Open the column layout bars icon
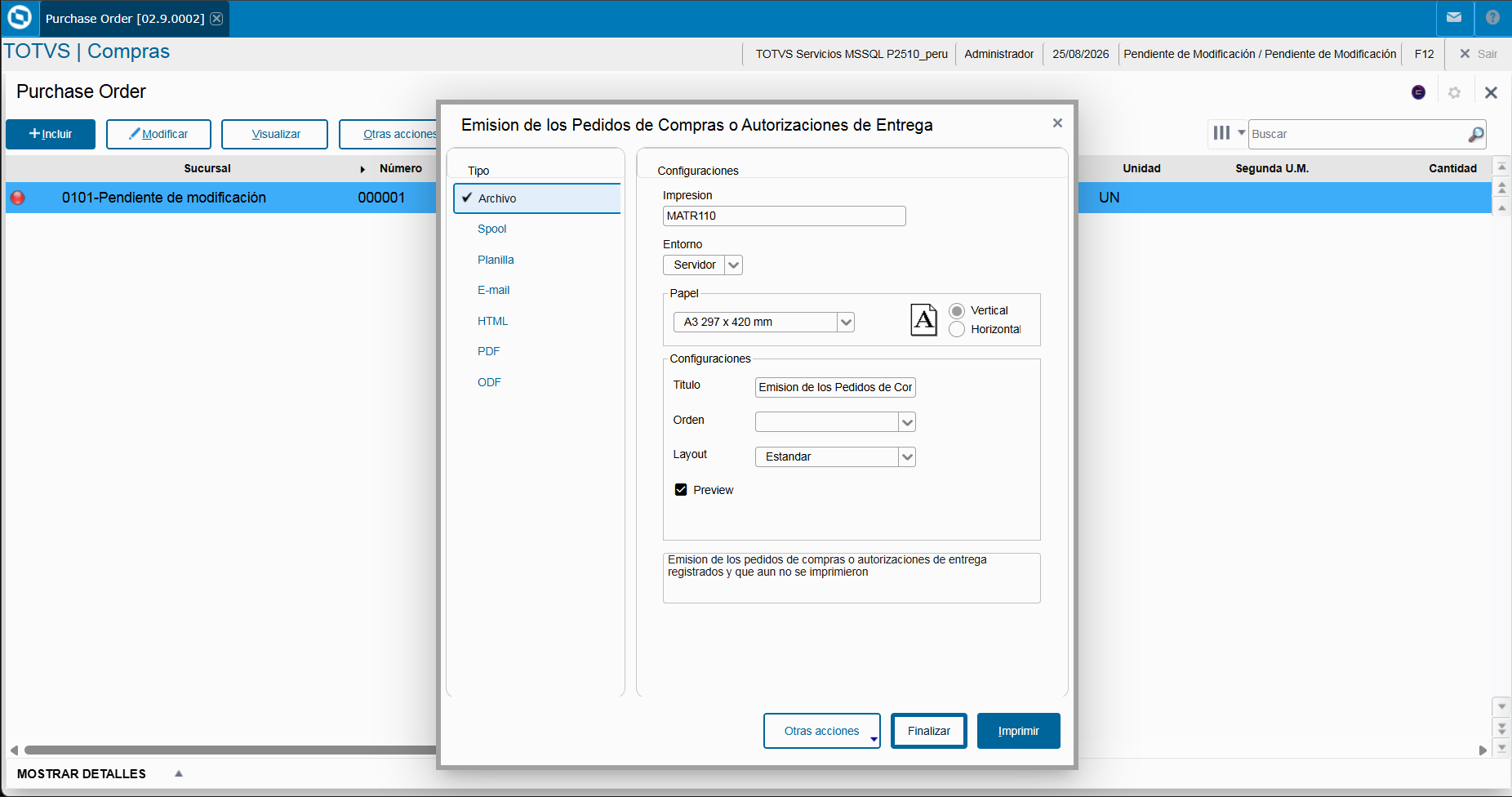The width and height of the screenshot is (1512, 797). click(x=1221, y=133)
